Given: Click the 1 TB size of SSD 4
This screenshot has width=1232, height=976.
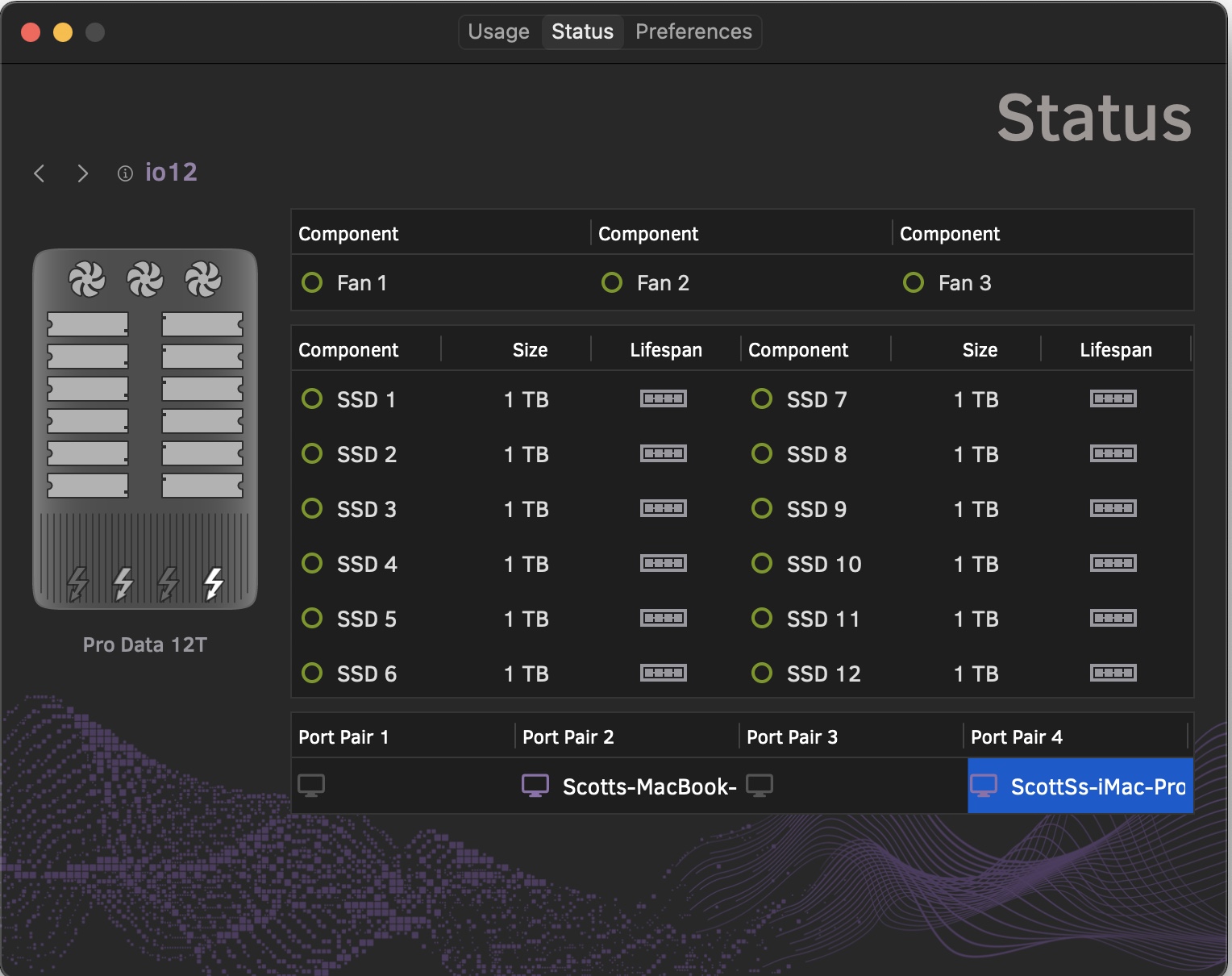Looking at the screenshot, I should coord(527,564).
